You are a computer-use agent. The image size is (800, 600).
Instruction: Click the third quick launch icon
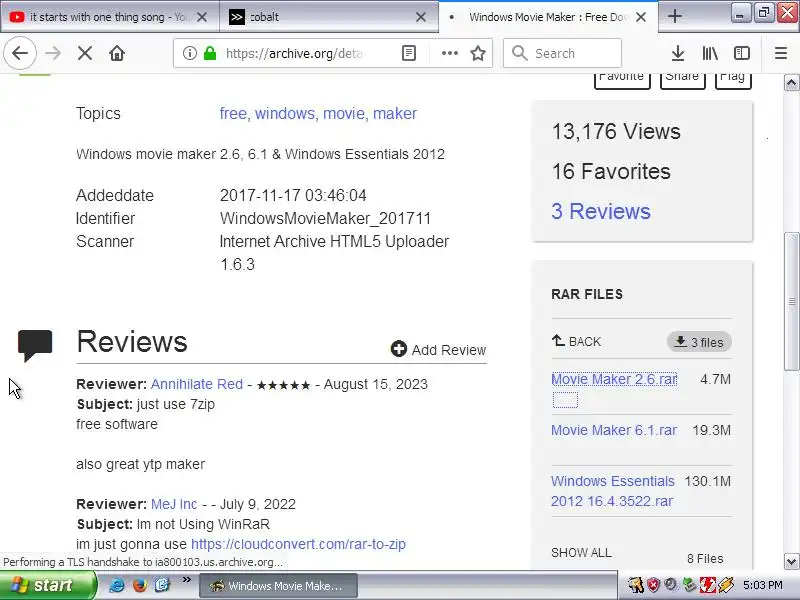pyautogui.click(x=162, y=585)
